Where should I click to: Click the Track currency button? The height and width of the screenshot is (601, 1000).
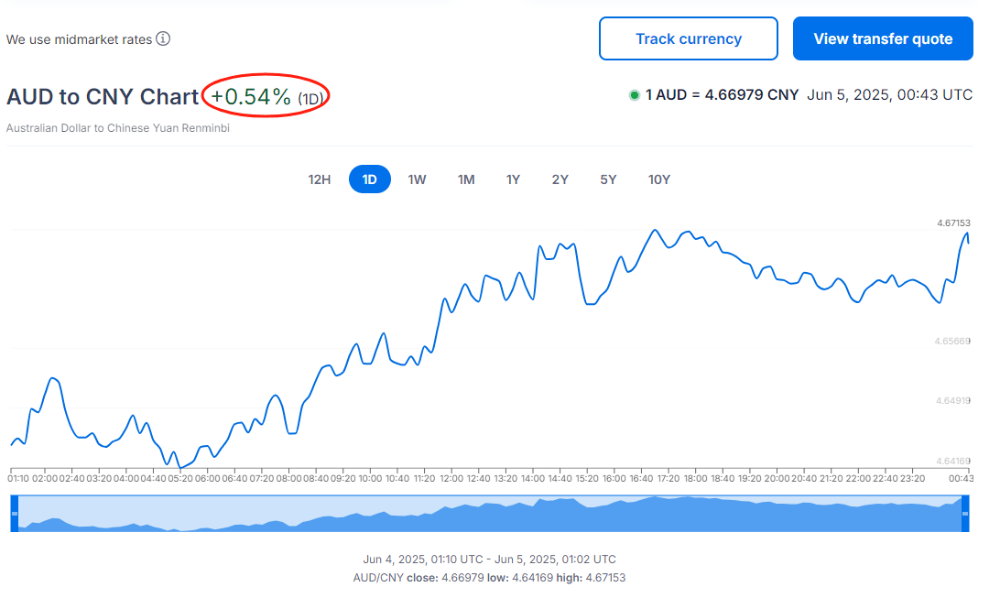tap(689, 39)
